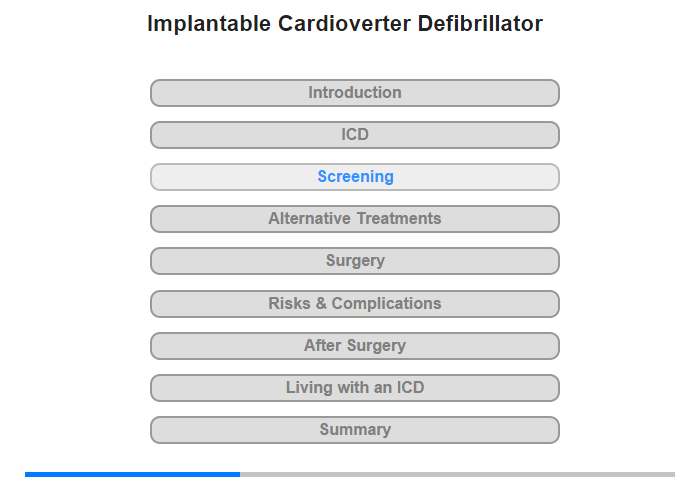Open Living with an ICD
This screenshot has height=480, width=700.
click(355, 388)
